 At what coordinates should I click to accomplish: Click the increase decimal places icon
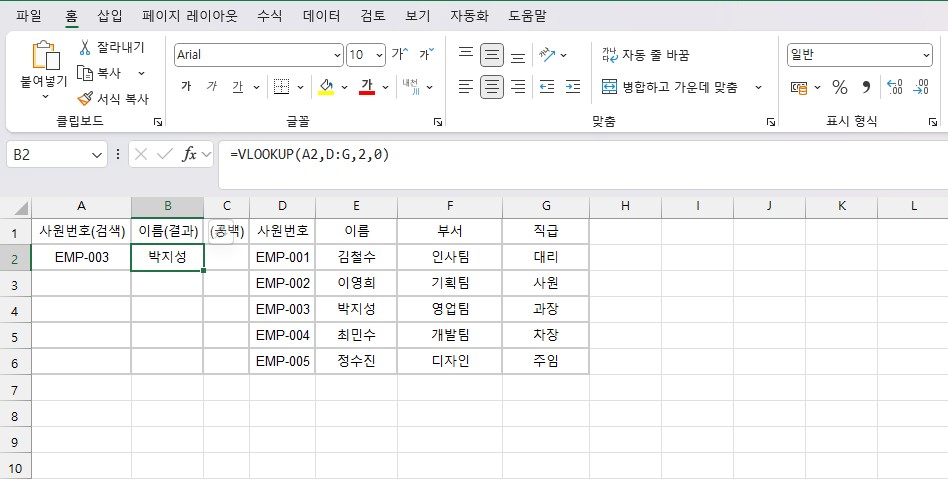(x=894, y=87)
